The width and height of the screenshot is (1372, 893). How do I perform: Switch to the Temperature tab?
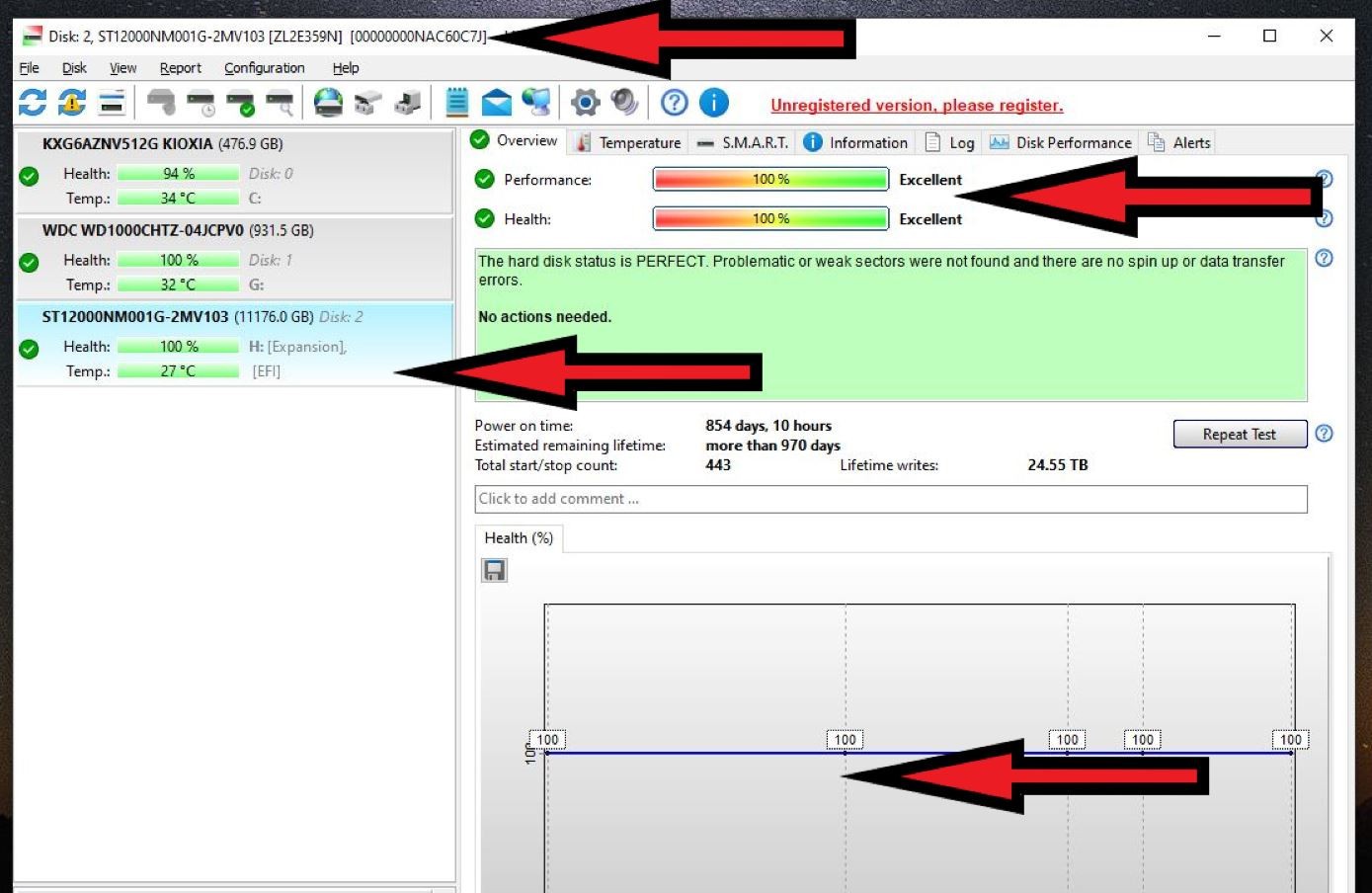click(x=629, y=142)
